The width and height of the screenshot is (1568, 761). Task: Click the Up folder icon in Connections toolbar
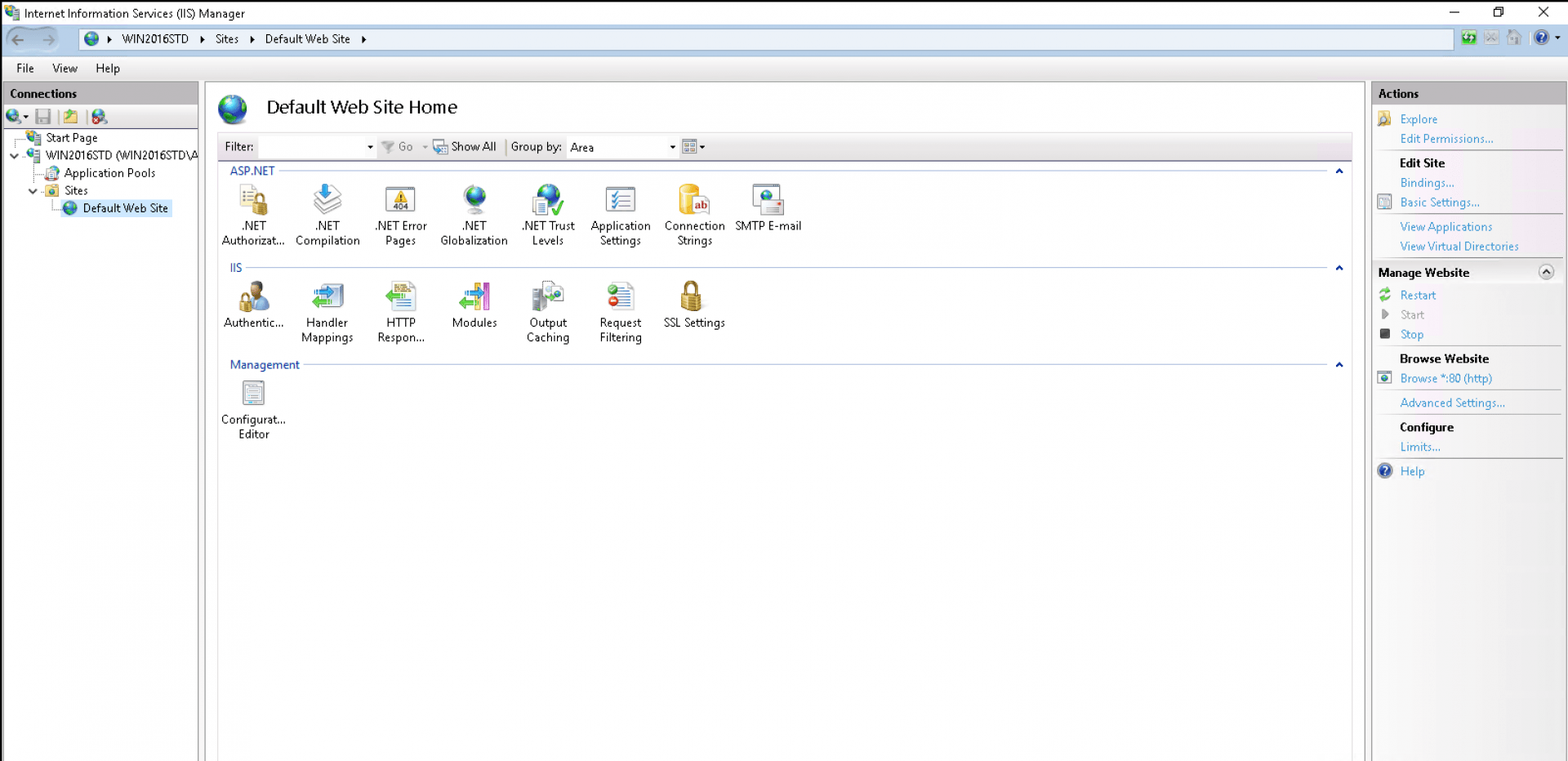click(71, 117)
